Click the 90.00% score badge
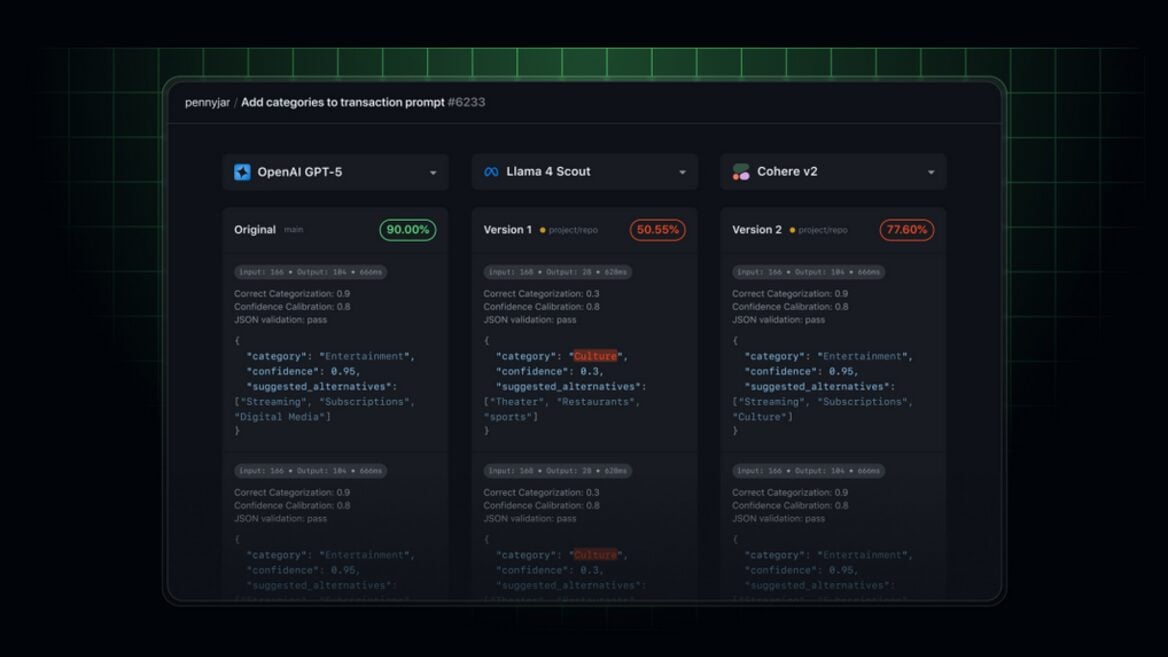The image size is (1168, 657). tap(407, 229)
